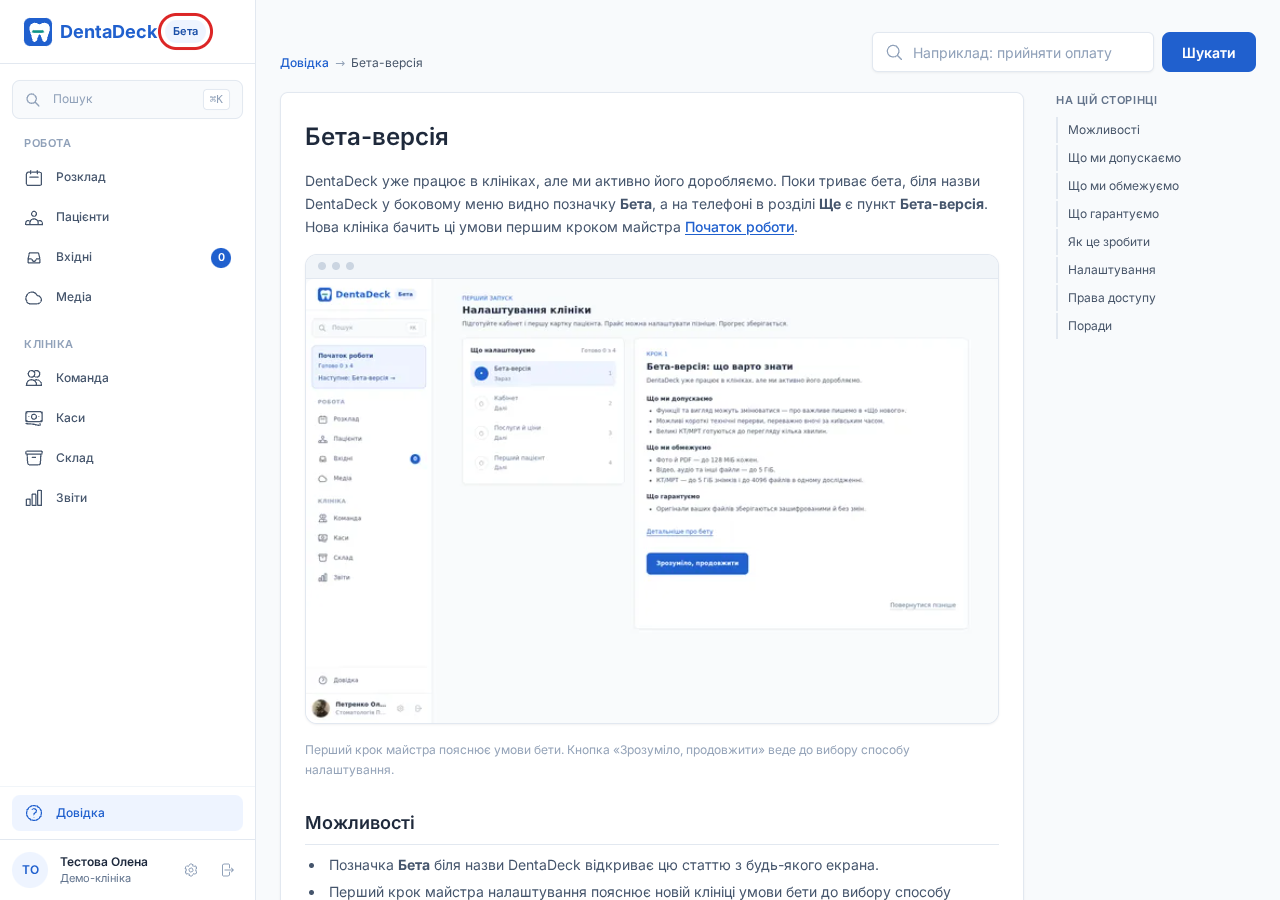Select Каси in the sidebar
1280x900 pixels.
coord(127,418)
